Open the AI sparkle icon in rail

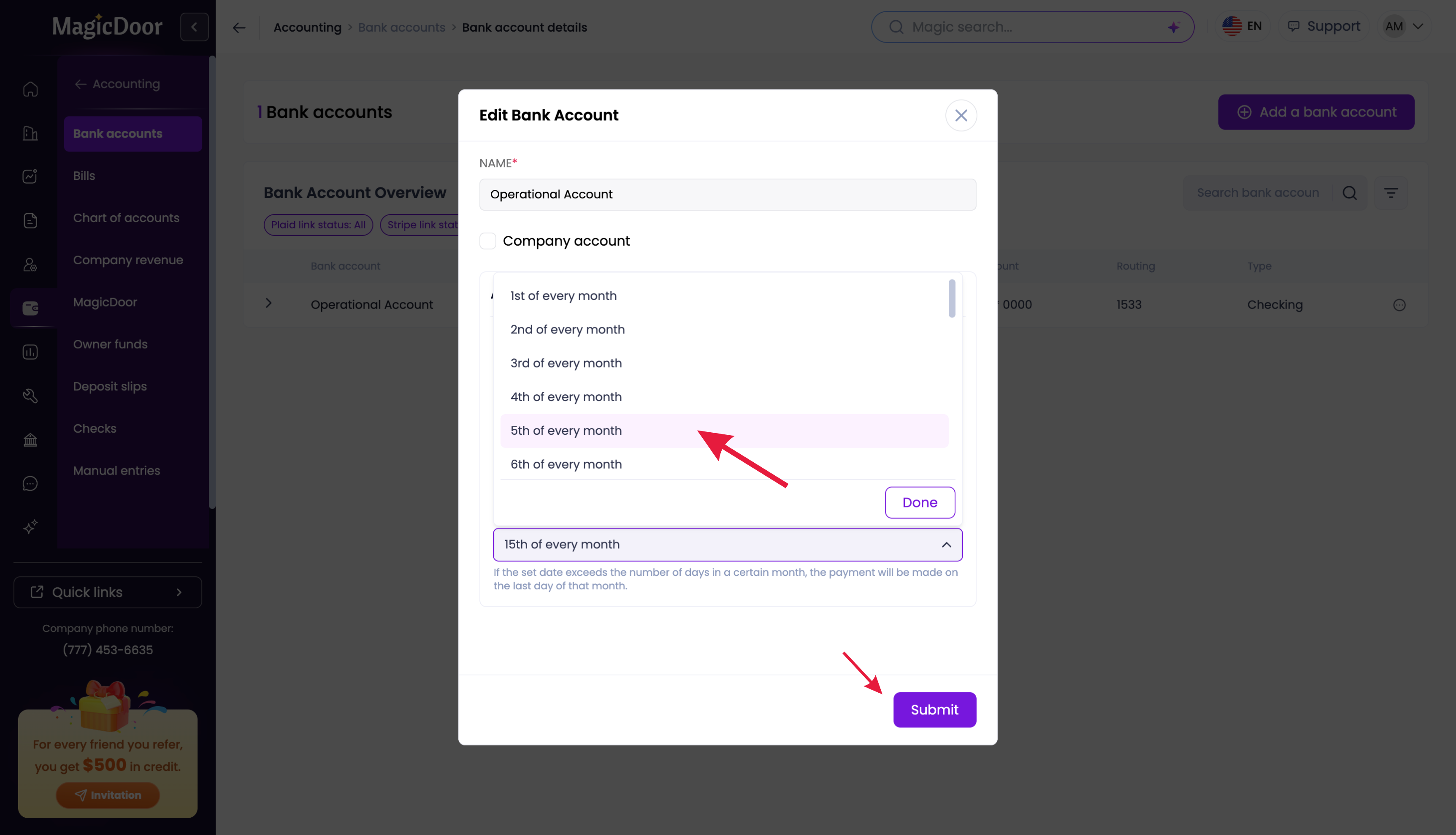30,526
